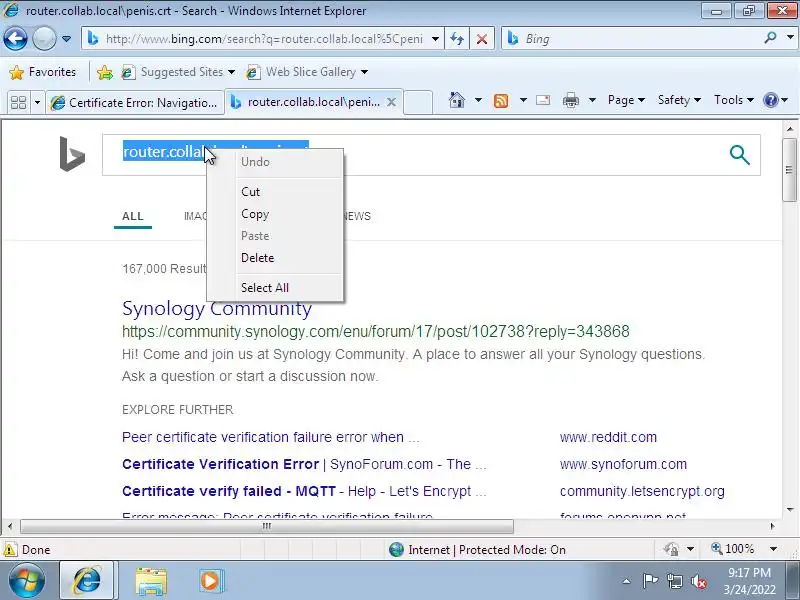Click the Bing URL in the address bar
800x600 pixels.
(264, 39)
